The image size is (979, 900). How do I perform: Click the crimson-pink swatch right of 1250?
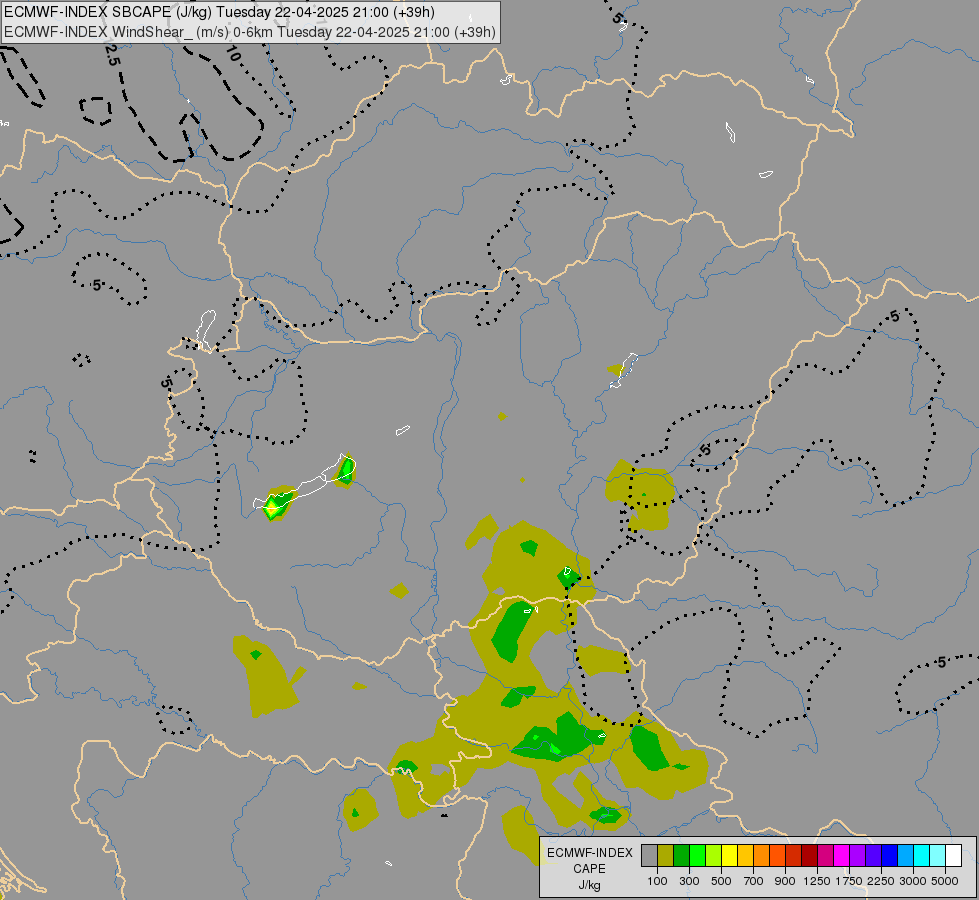[825, 856]
